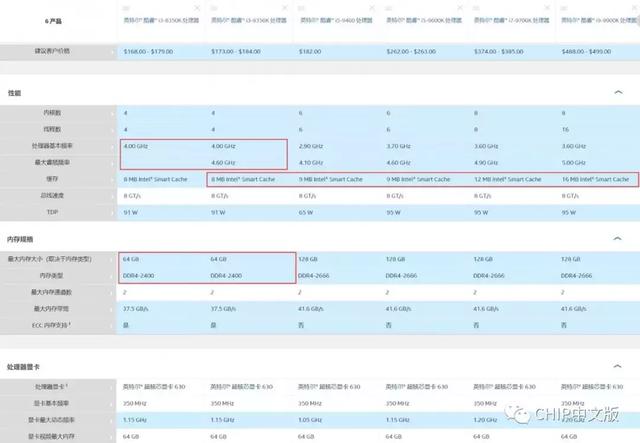Viewport: 640px width, 443px height.
Task: Open the i9-9900K processor product link
Action: click(600, 20)
